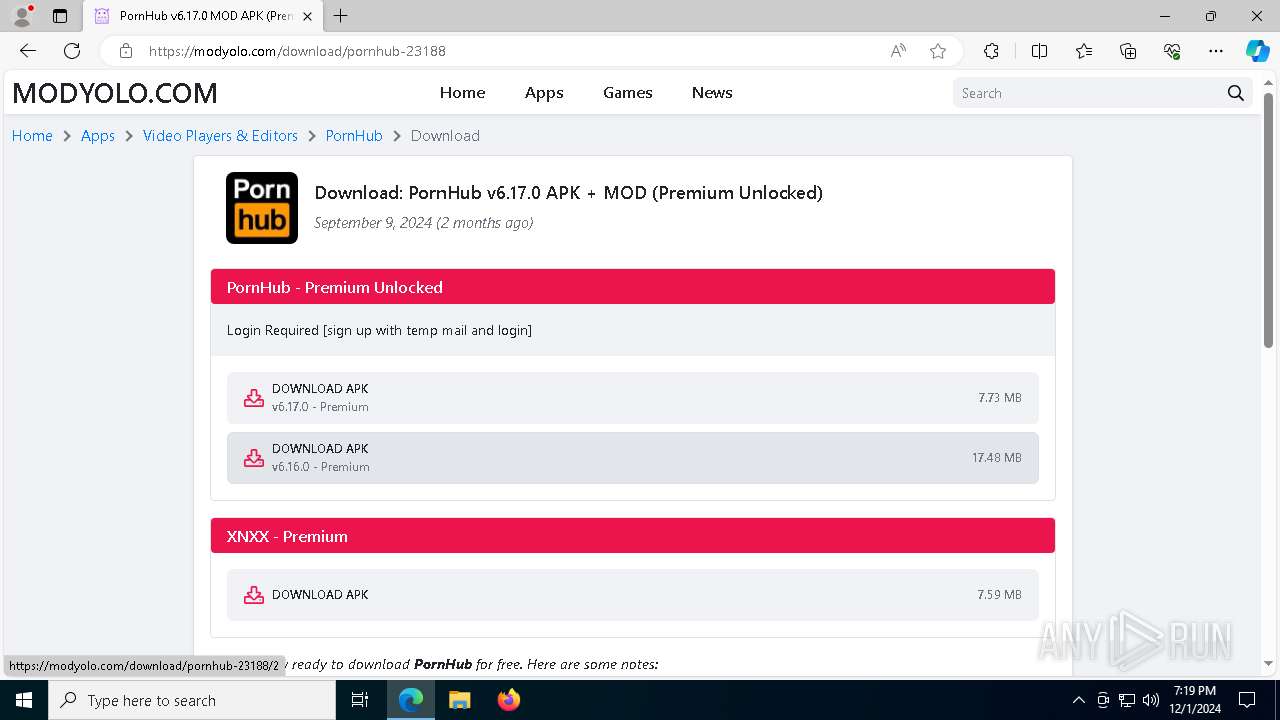The image size is (1280, 720).
Task: Click Type here to search taskbar box
Action: (x=192, y=700)
